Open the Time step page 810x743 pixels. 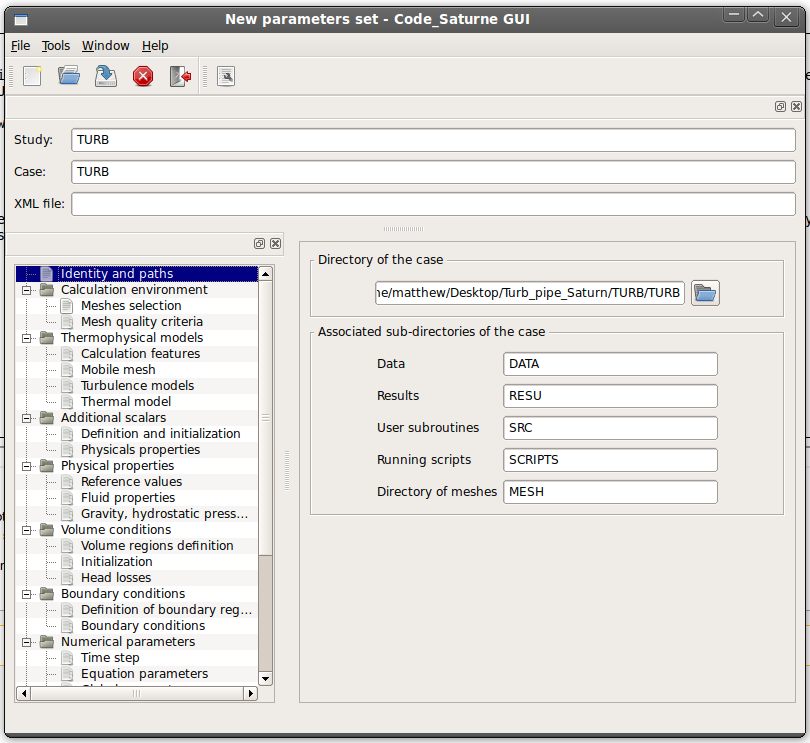(110, 658)
